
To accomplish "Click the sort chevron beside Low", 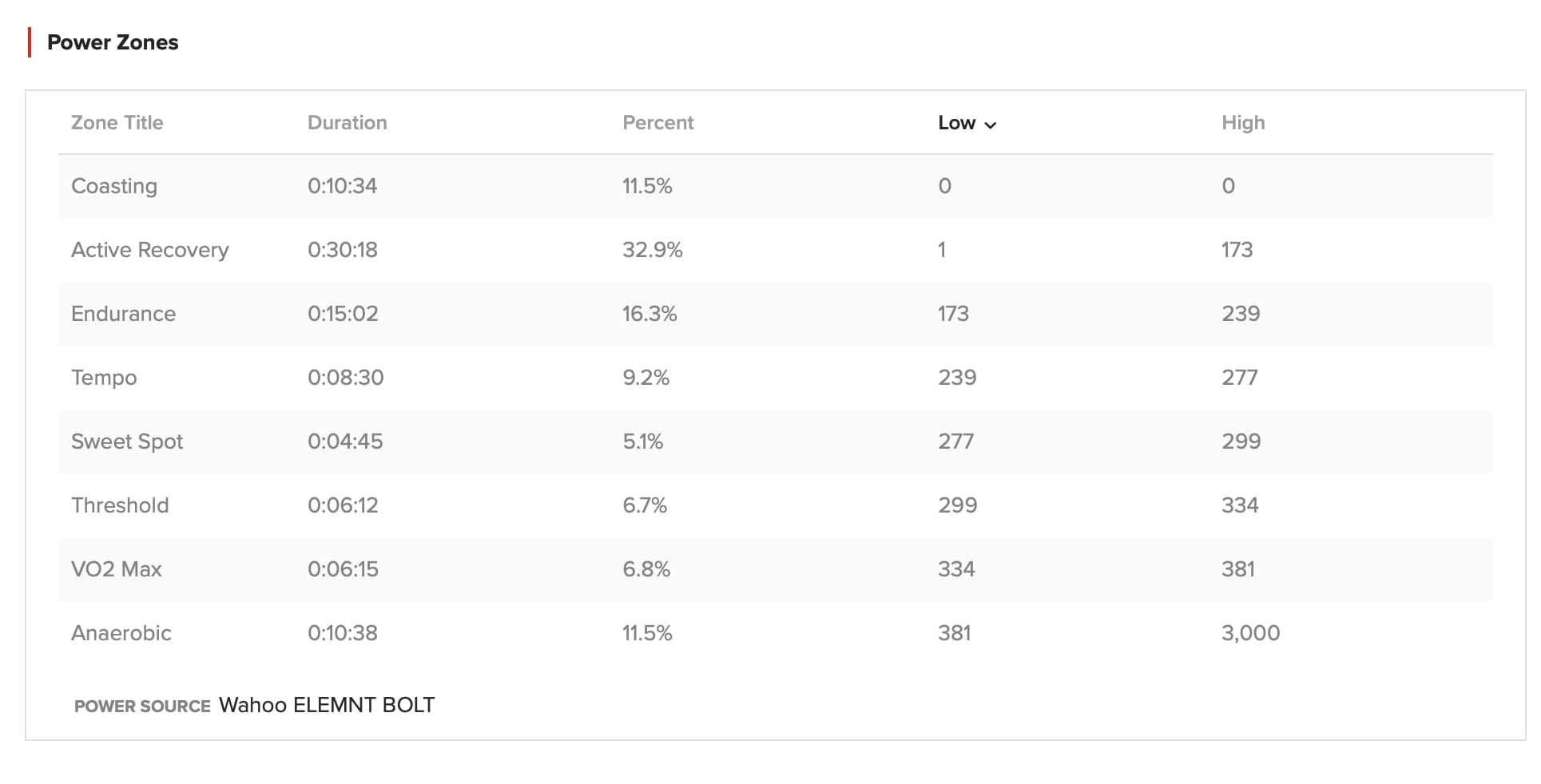I will pyautogui.click(x=991, y=125).
